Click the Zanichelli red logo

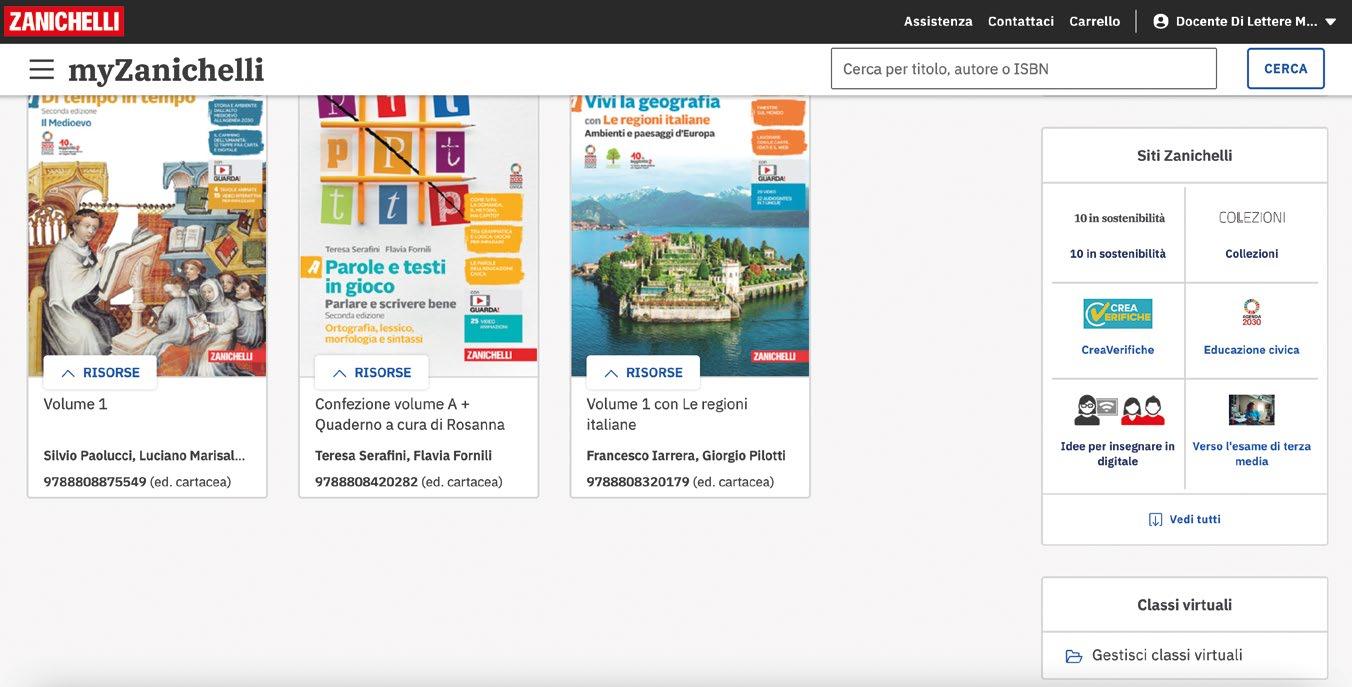click(x=64, y=21)
